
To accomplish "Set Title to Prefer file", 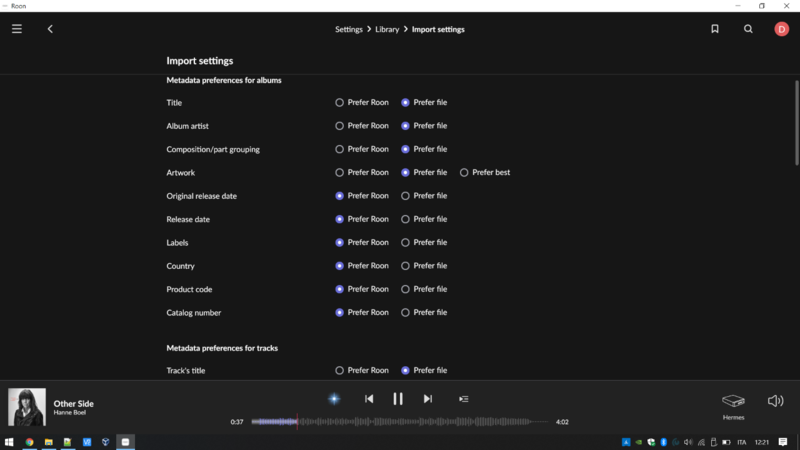I will point(424,103).
